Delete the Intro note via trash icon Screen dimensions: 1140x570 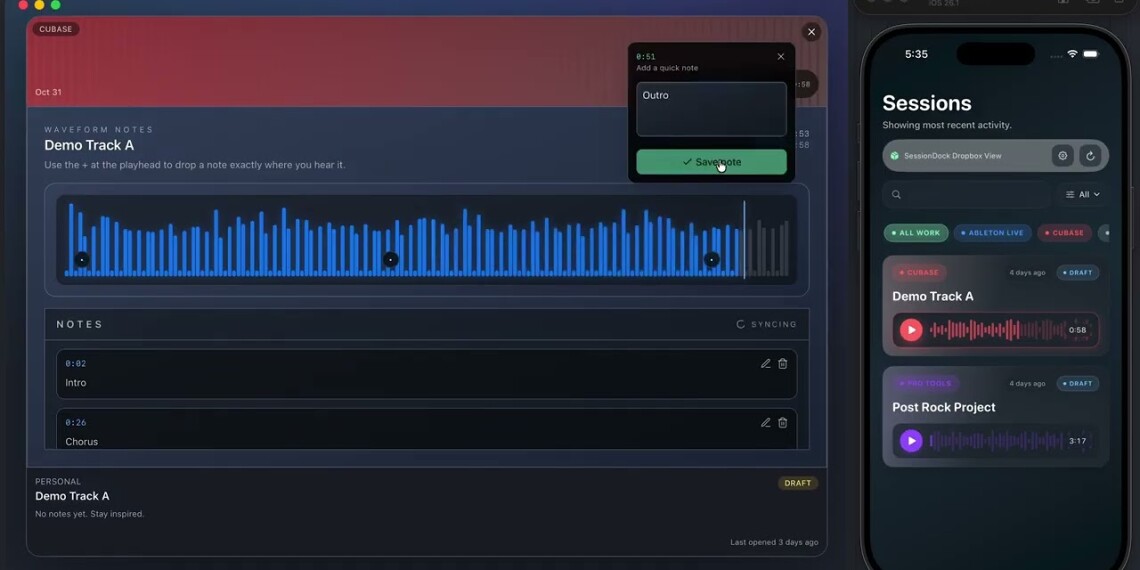point(783,364)
